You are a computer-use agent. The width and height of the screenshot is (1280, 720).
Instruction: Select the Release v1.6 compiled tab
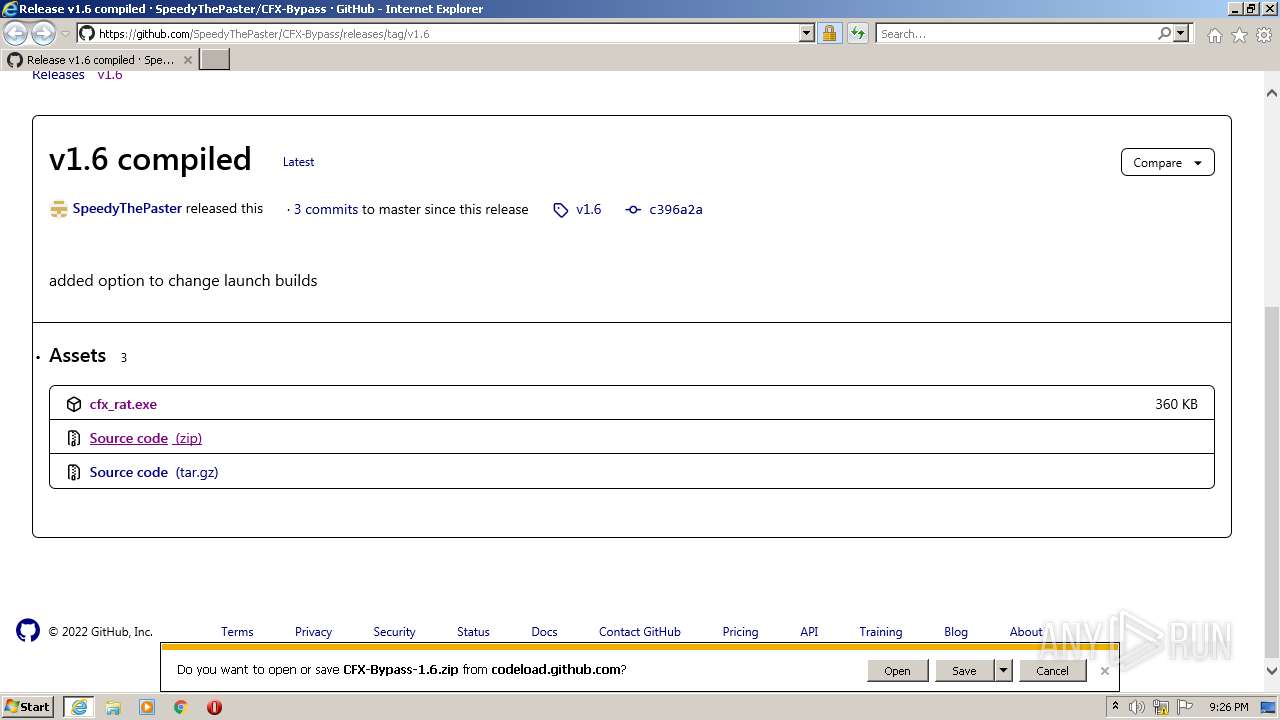99,60
